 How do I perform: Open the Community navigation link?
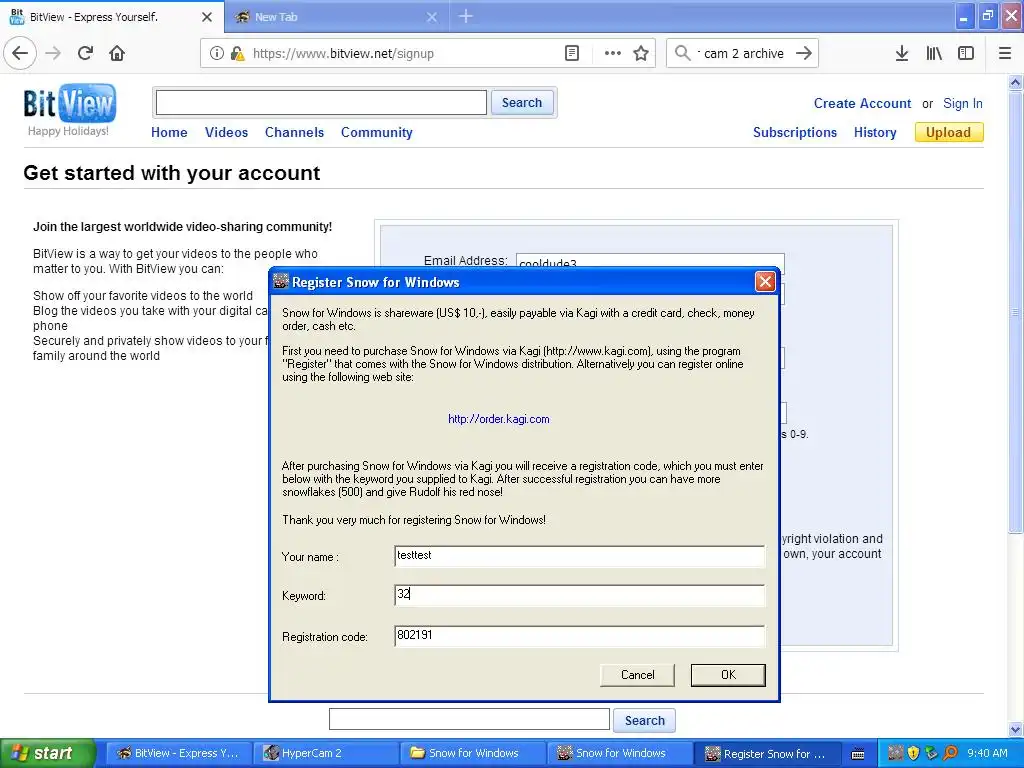coord(377,133)
